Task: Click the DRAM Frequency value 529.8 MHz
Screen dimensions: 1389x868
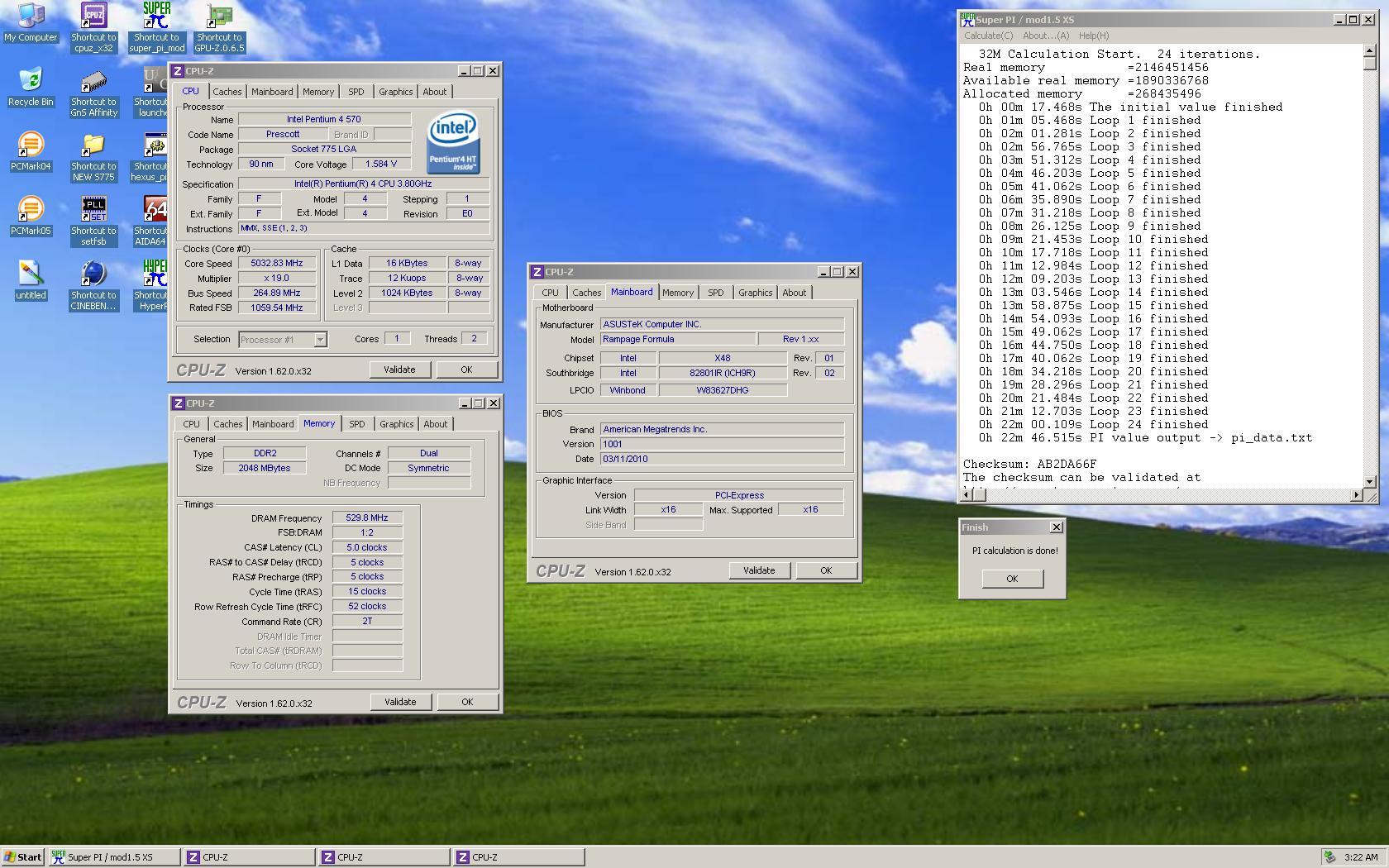Action: [367, 517]
